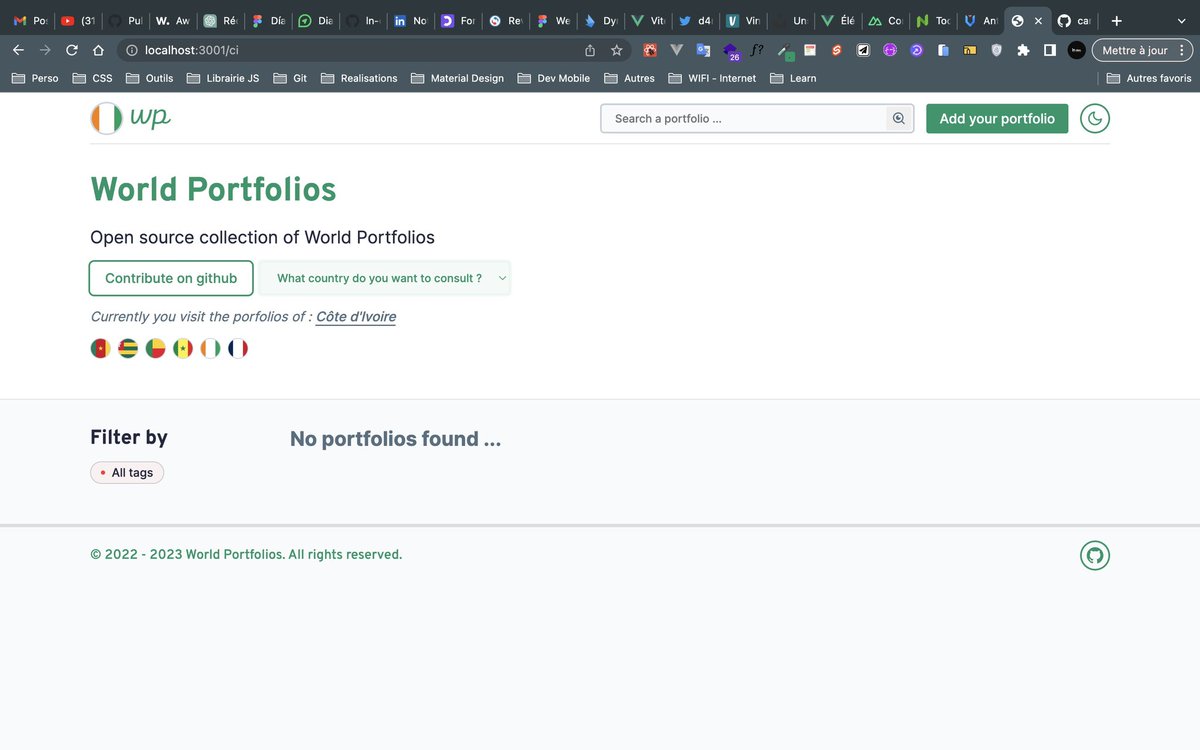Open the Outils bookmarks folder
The height and width of the screenshot is (750, 1200).
coord(149,78)
